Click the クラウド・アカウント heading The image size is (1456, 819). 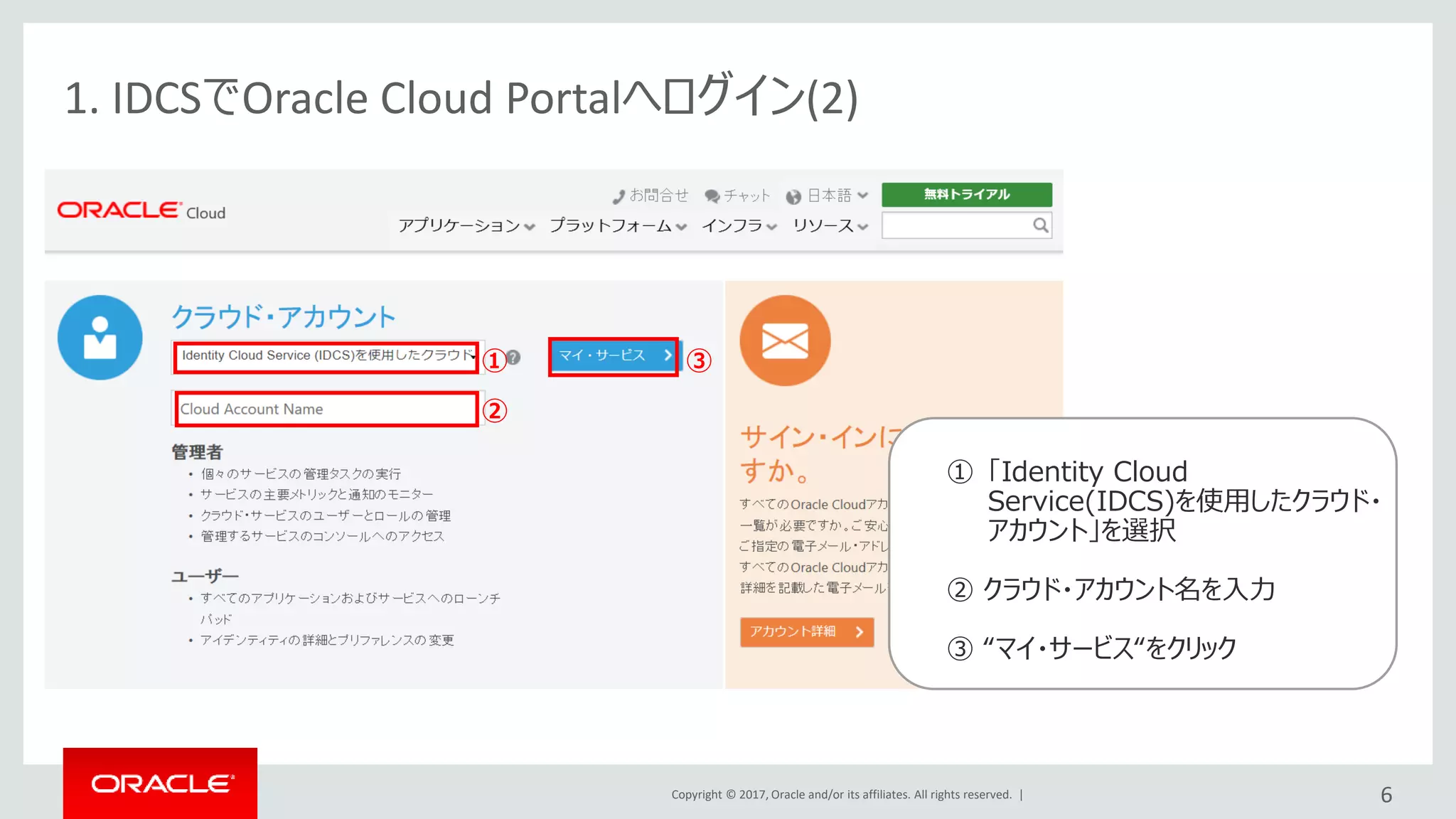point(284,316)
